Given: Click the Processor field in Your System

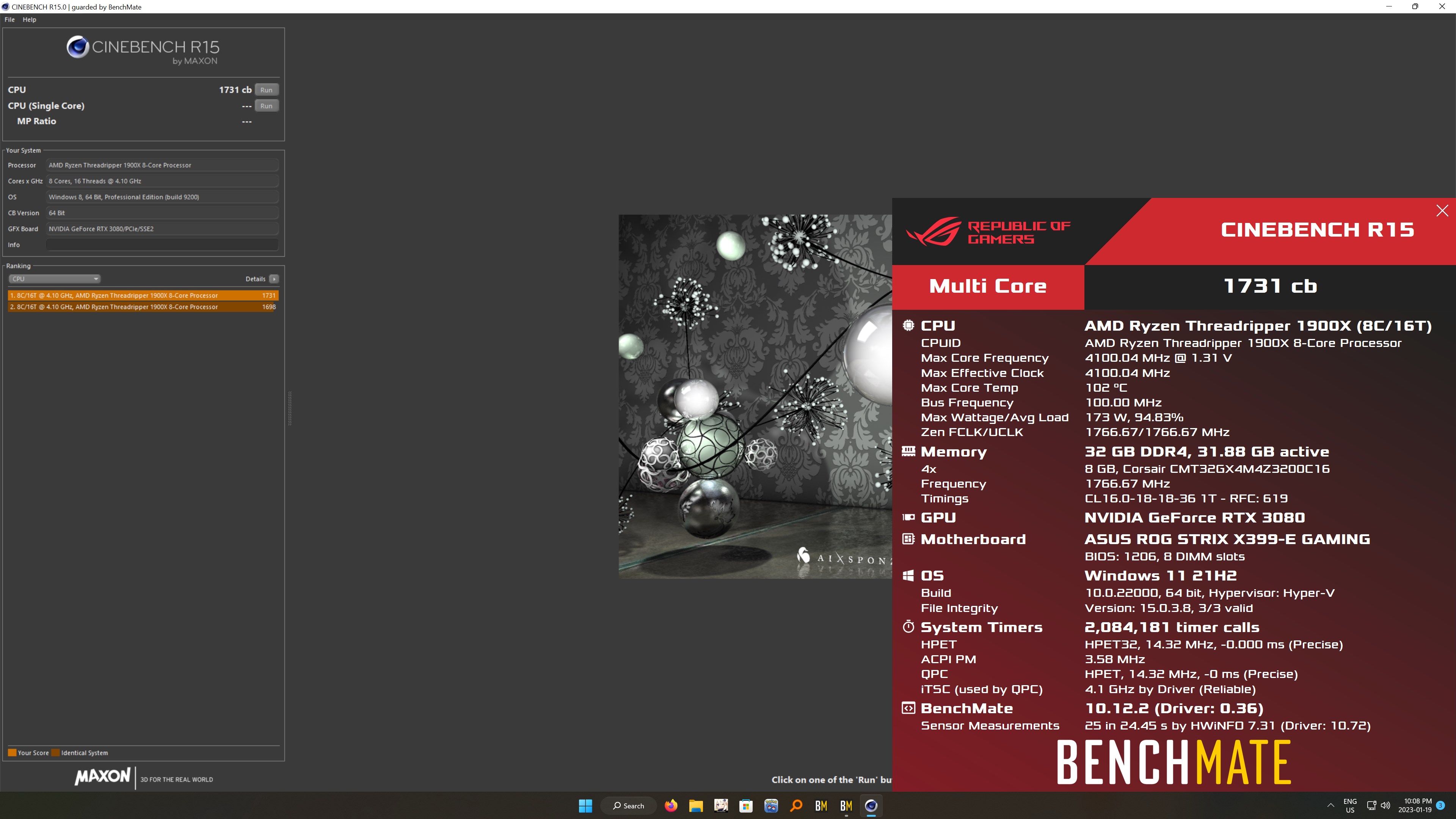Looking at the screenshot, I should pyautogui.click(x=162, y=165).
